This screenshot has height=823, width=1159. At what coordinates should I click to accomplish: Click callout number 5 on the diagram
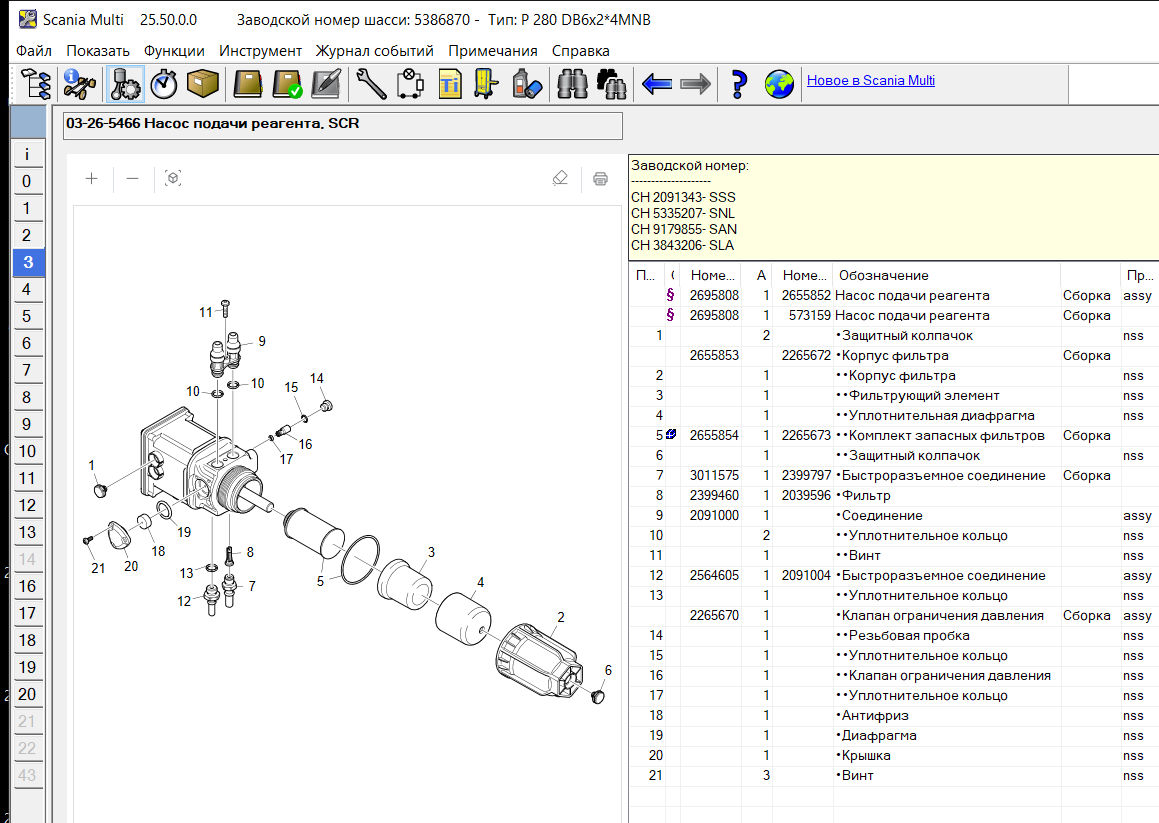pos(320,581)
